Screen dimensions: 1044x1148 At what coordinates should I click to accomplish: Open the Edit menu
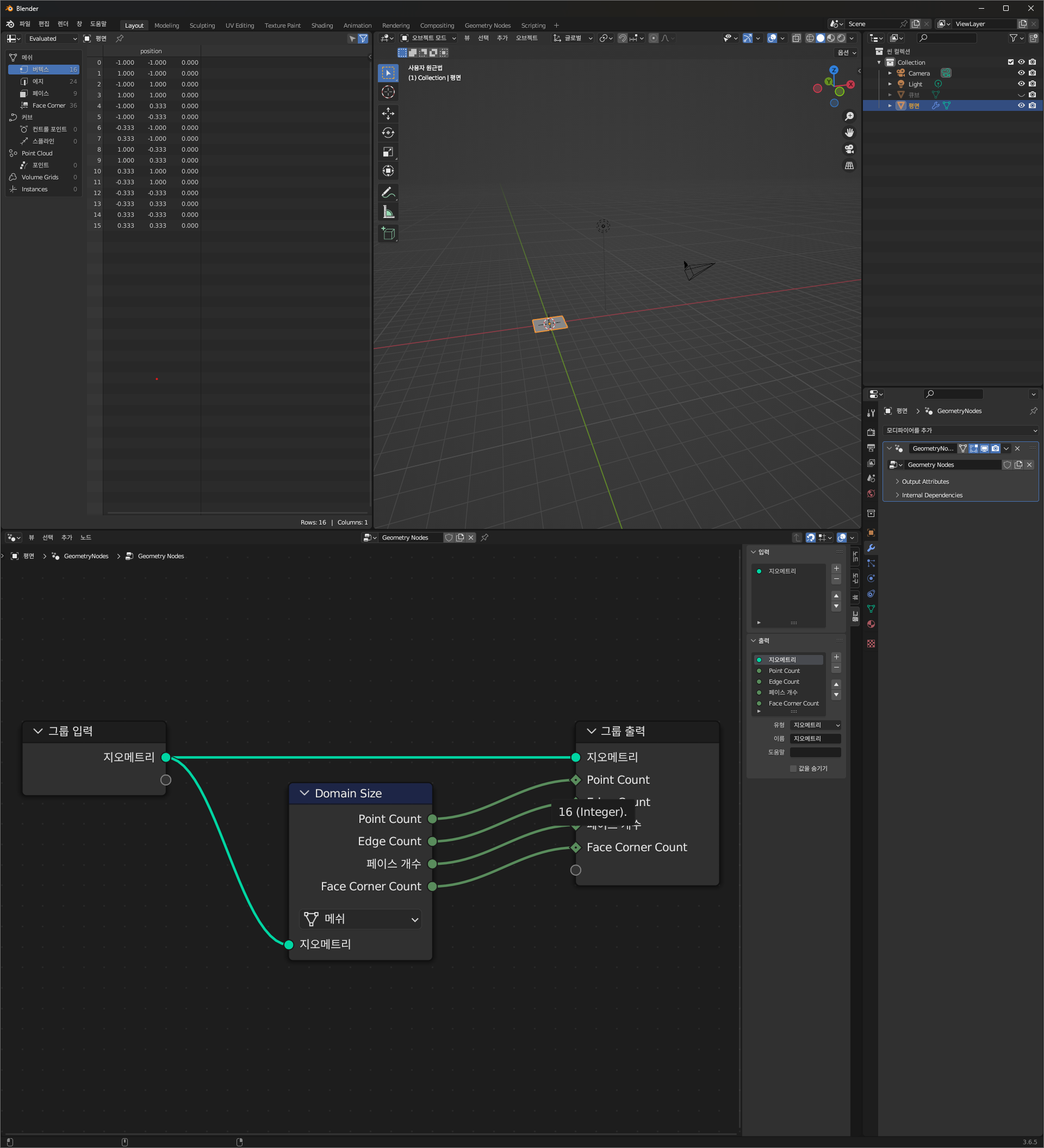tap(44, 24)
